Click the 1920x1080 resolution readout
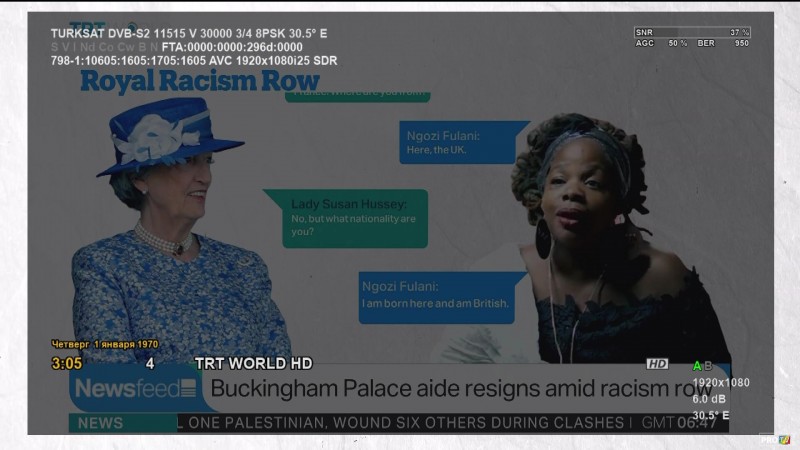This screenshot has width=800, height=450. pos(720,383)
